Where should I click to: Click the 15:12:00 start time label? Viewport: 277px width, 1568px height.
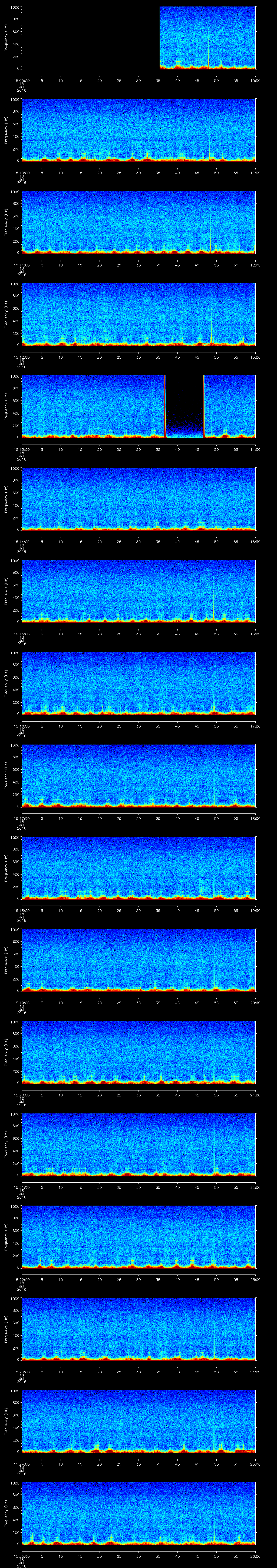(21, 357)
